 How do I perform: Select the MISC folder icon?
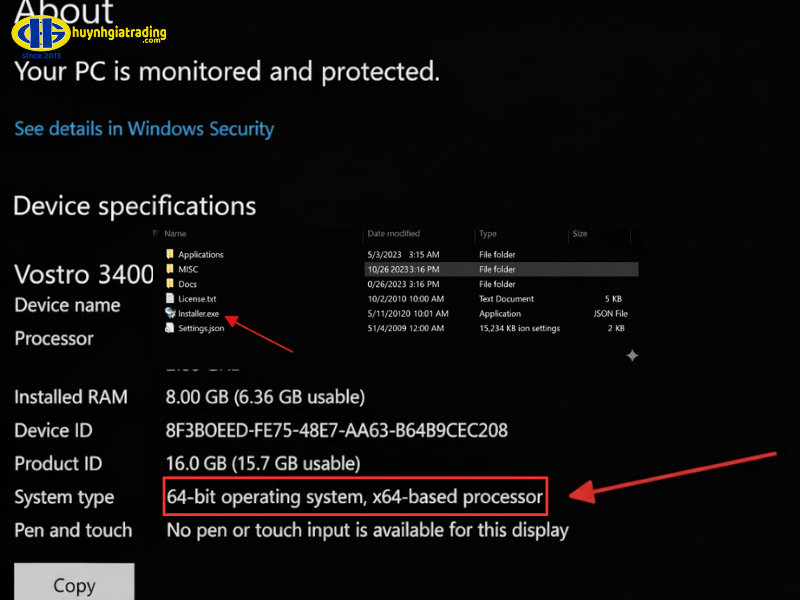click(170, 269)
